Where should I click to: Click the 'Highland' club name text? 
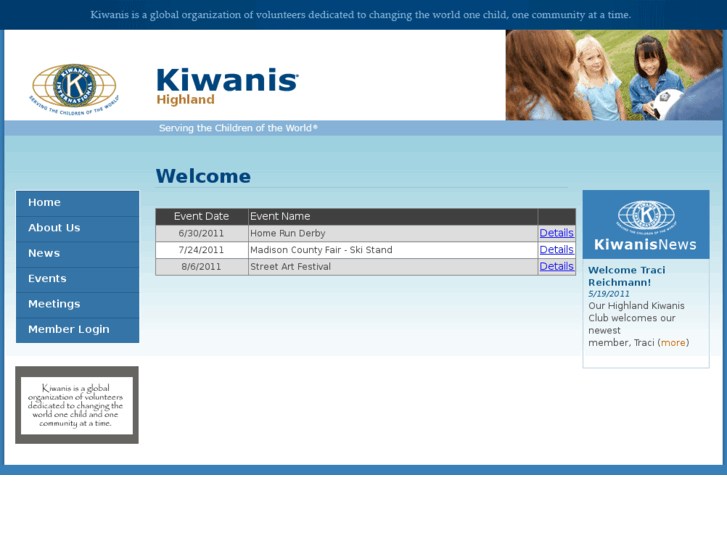click(185, 100)
